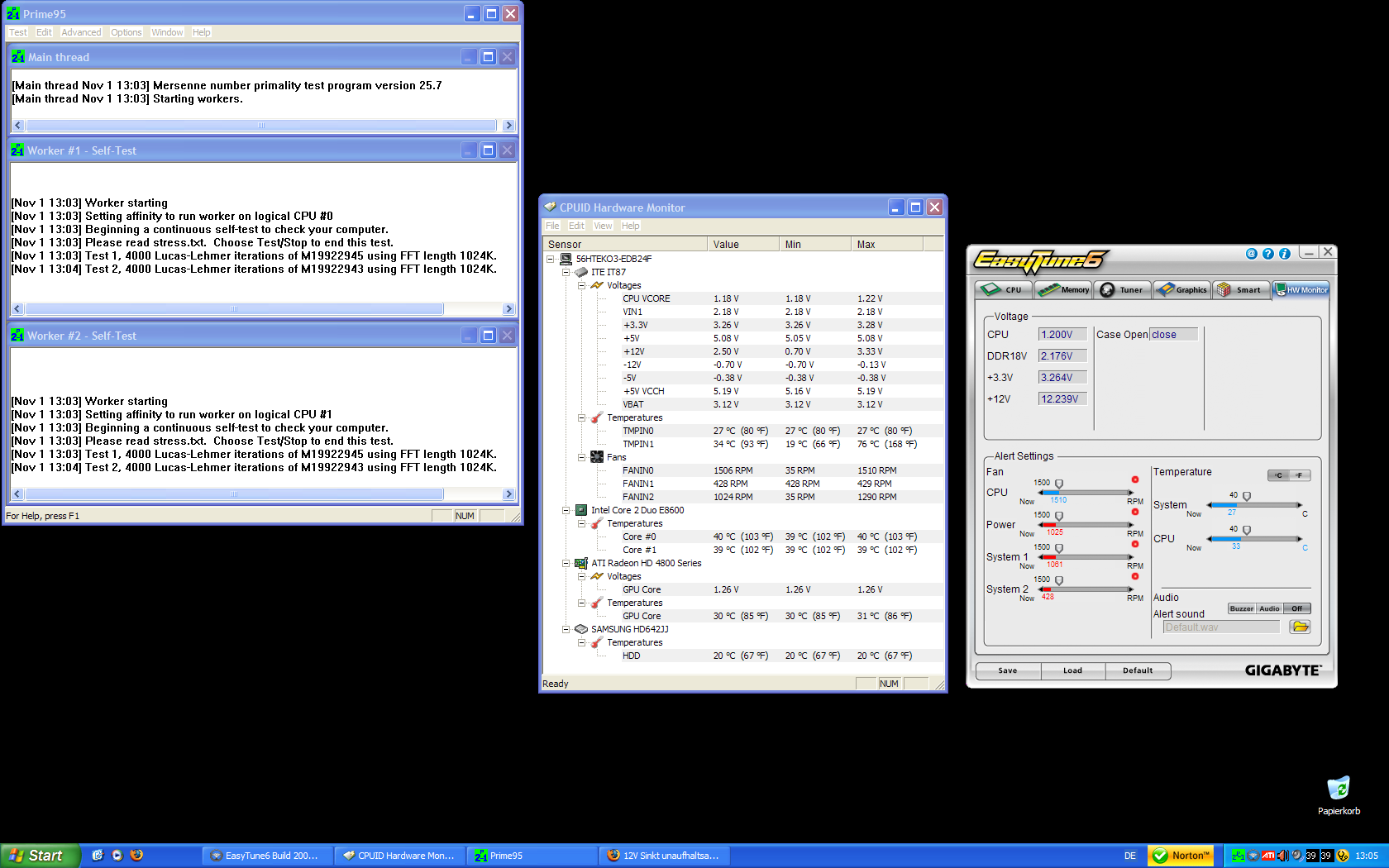Click the Main thread window icon

[17, 57]
